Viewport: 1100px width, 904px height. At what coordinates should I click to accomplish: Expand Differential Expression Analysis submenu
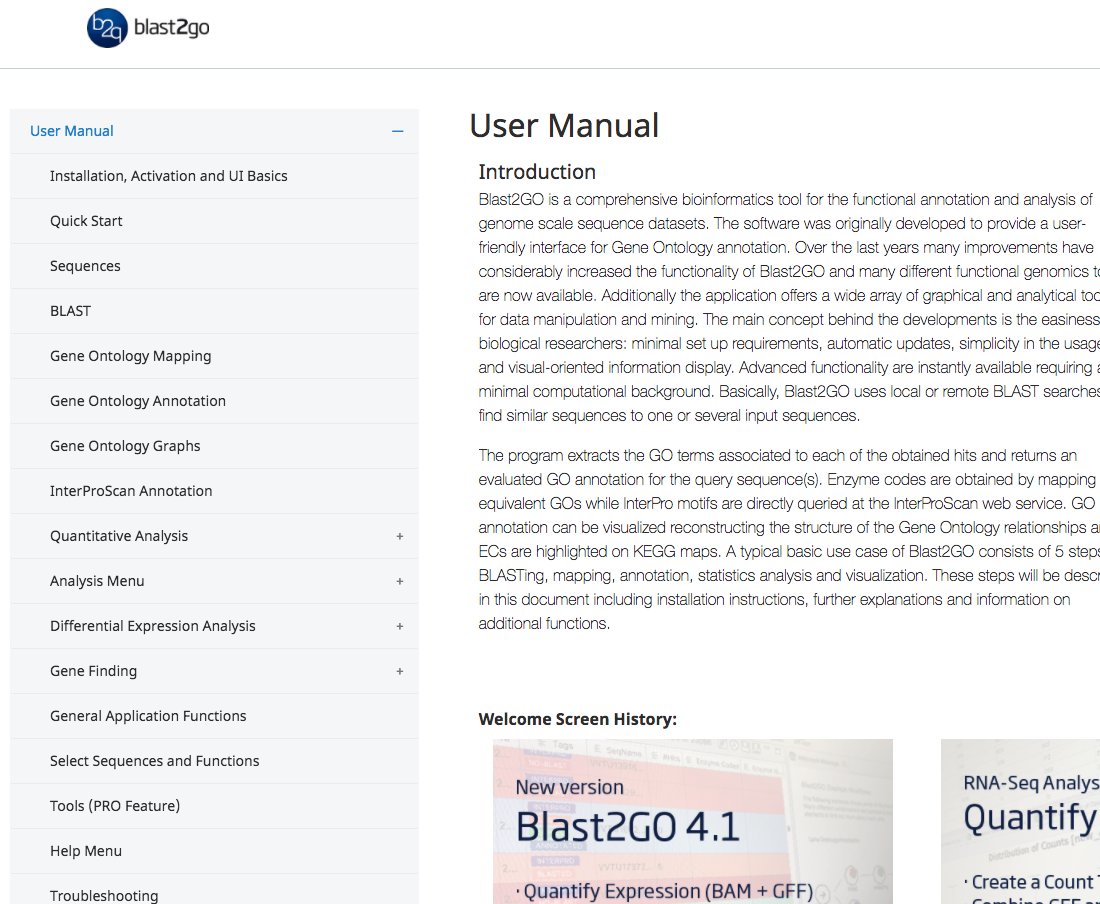[399, 626]
